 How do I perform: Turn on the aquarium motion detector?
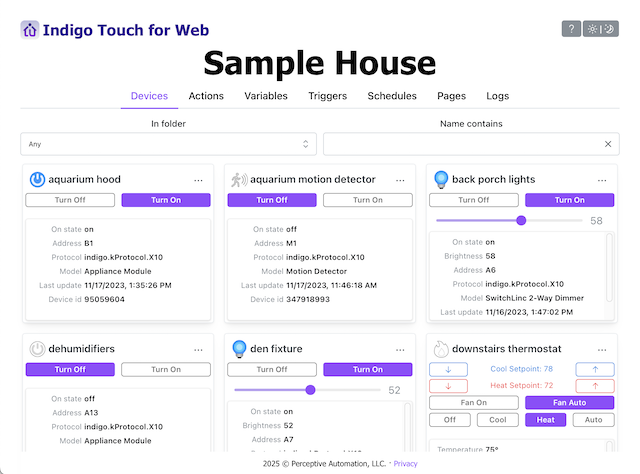368,200
